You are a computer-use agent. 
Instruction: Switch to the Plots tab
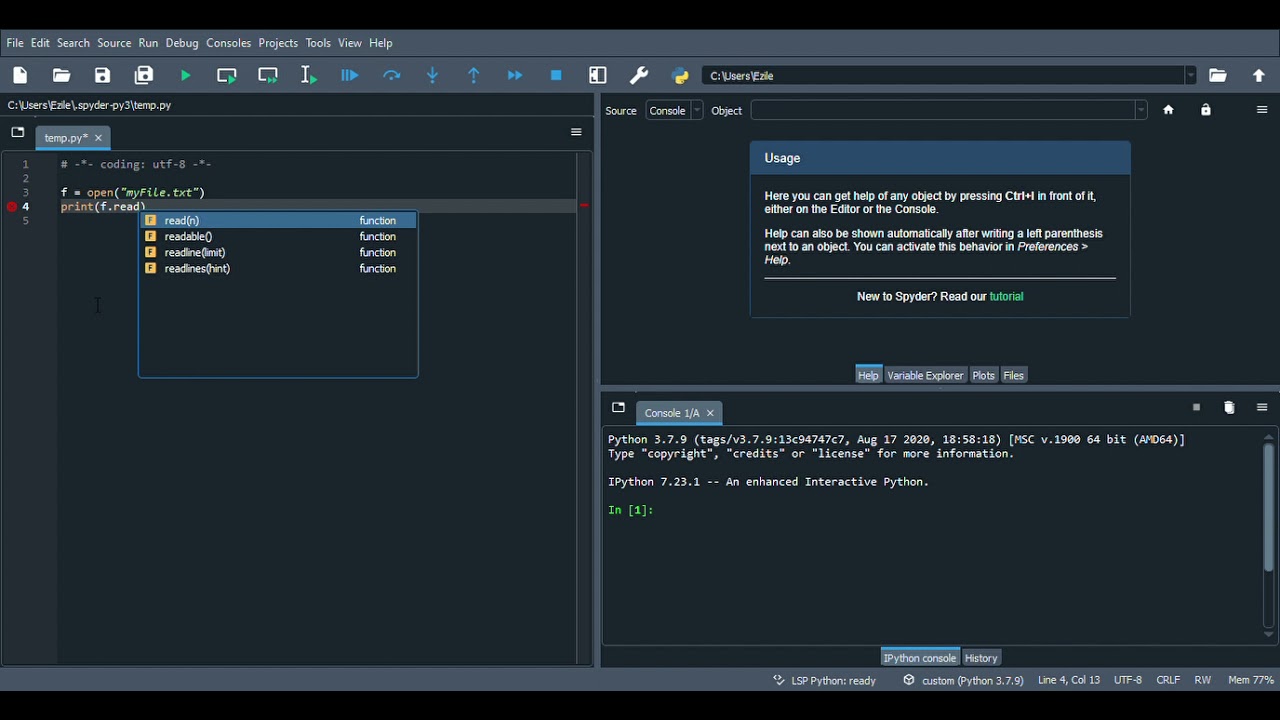(x=983, y=376)
